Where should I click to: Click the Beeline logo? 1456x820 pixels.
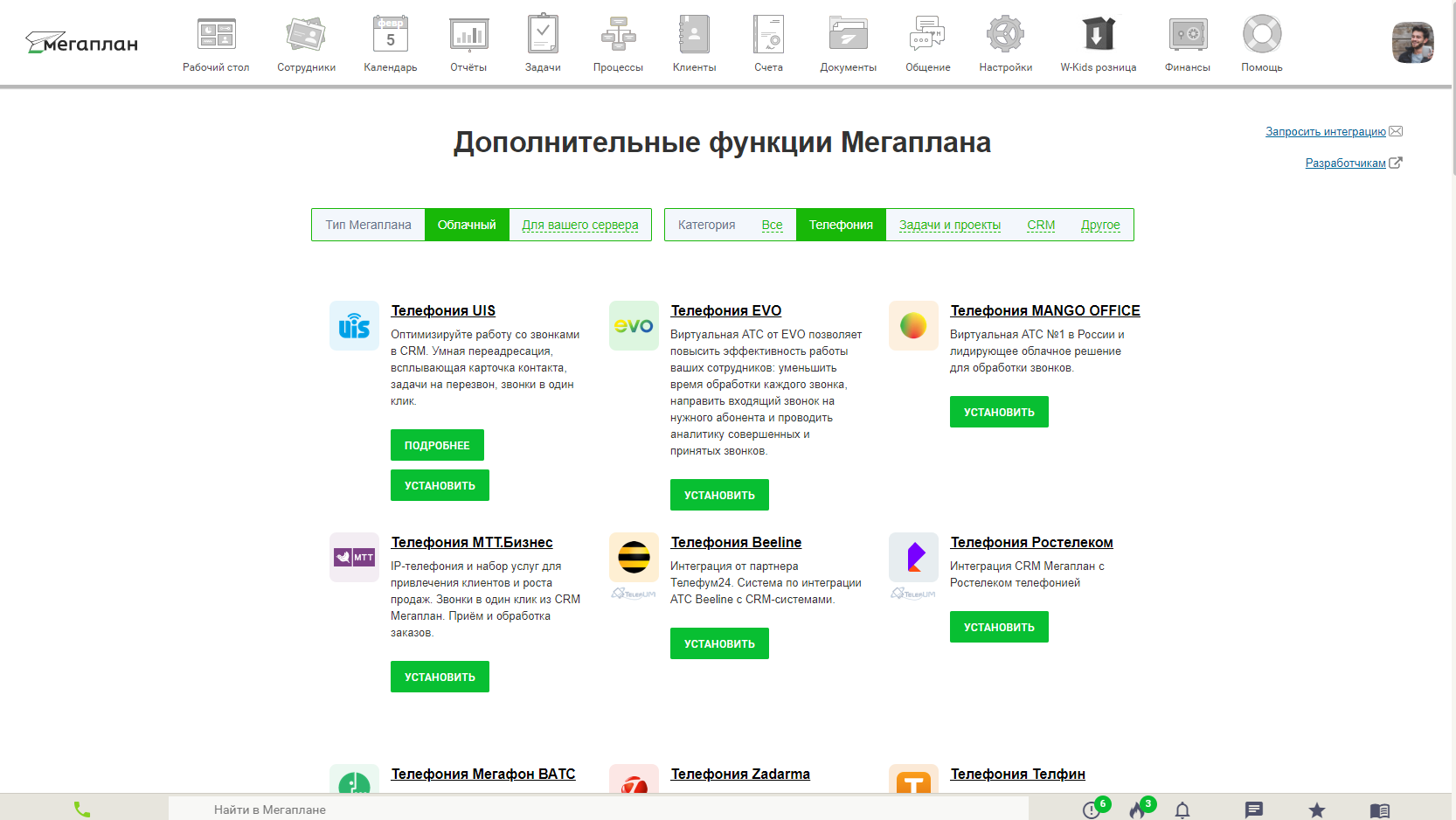pyautogui.click(x=634, y=557)
